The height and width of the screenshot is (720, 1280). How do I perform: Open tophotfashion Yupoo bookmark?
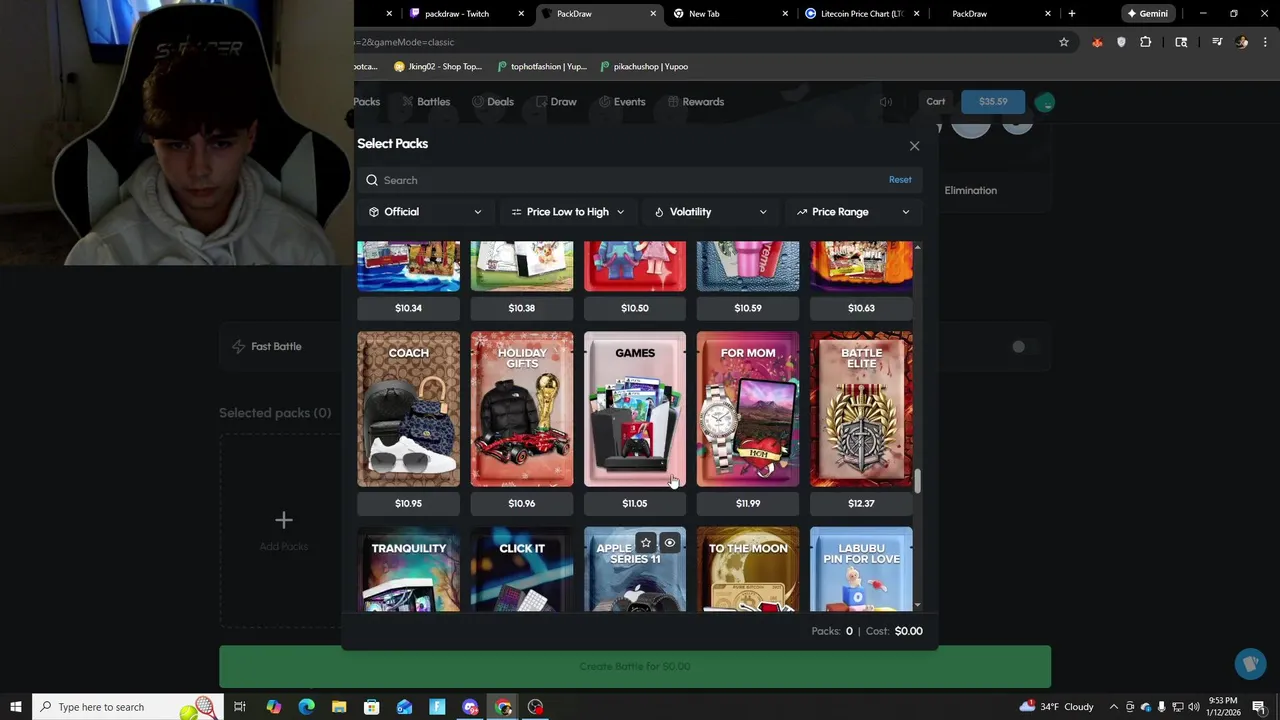(x=541, y=67)
